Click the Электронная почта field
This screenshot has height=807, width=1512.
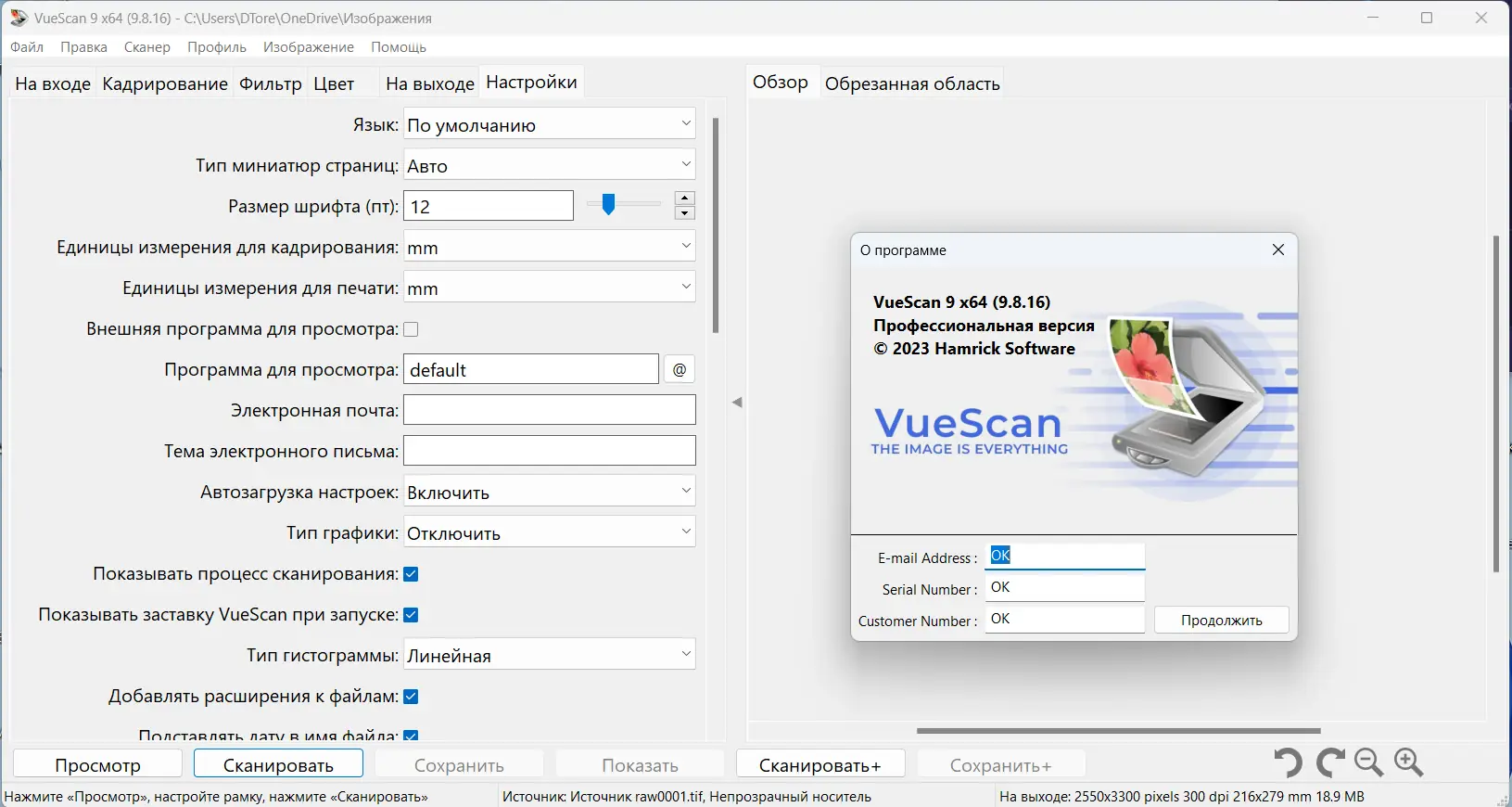[550, 410]
